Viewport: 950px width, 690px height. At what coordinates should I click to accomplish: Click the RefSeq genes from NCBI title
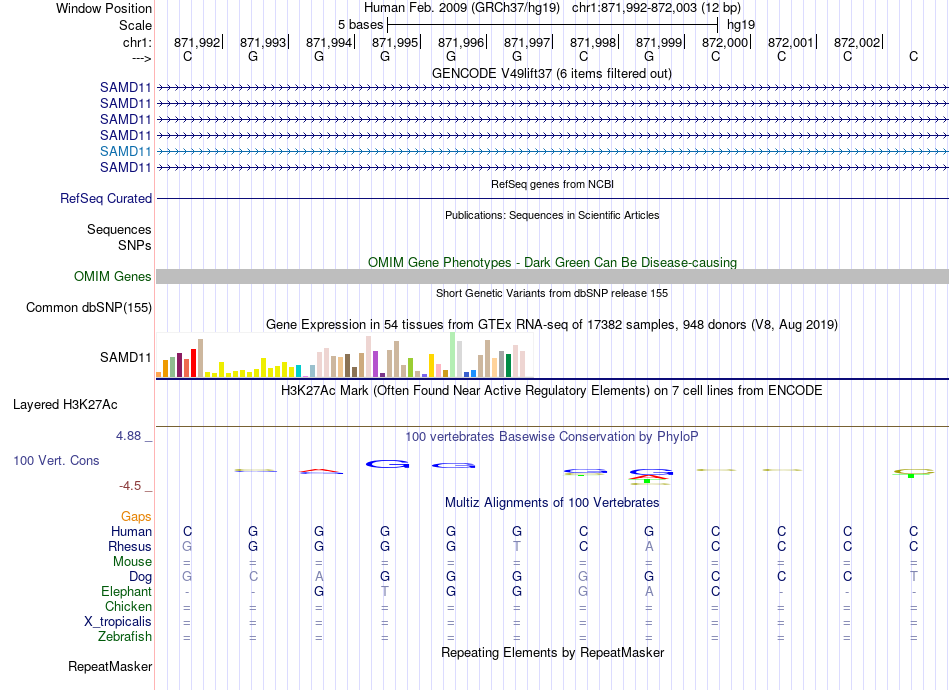(552, 184)
